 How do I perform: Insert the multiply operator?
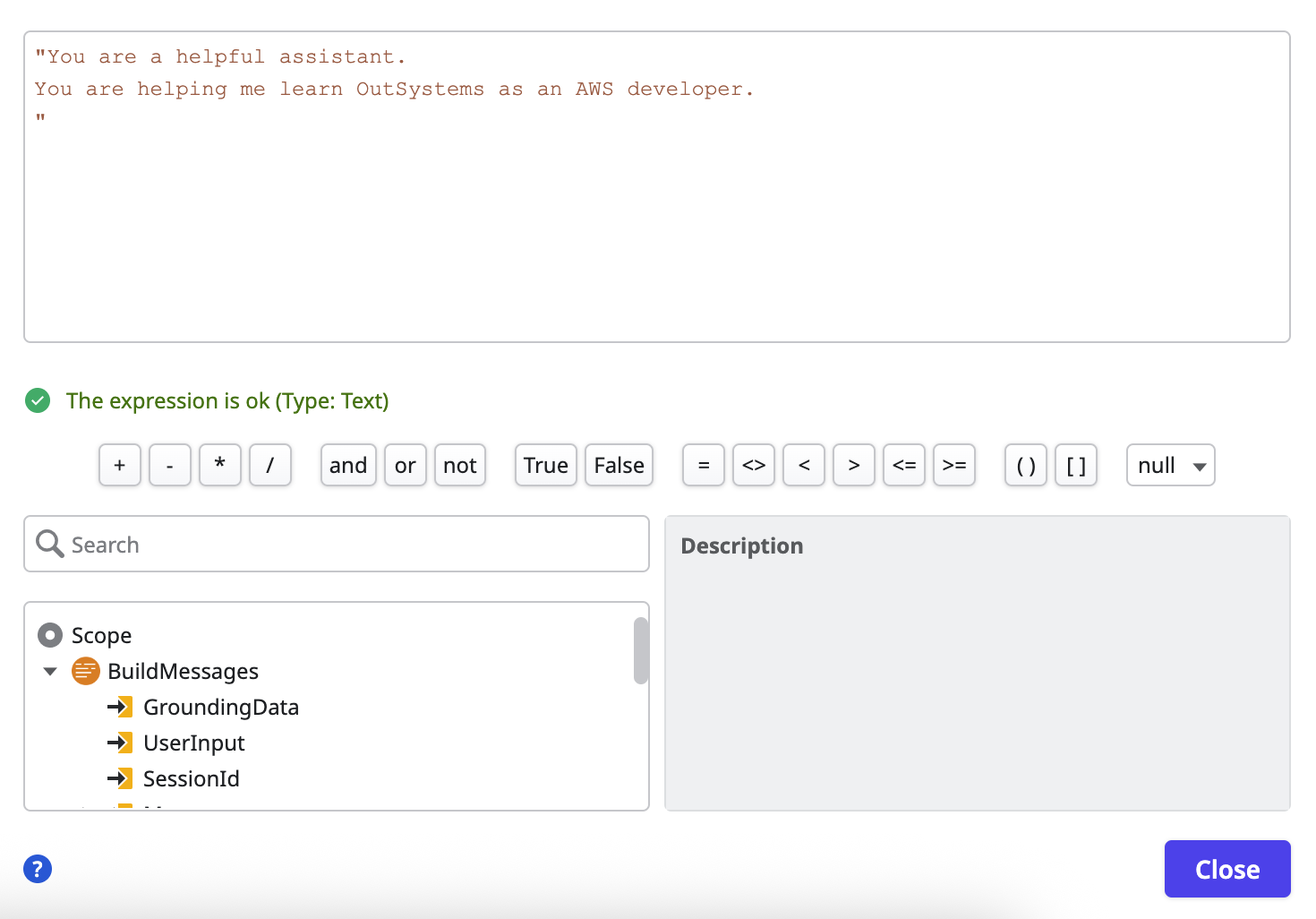coord(220,465)
